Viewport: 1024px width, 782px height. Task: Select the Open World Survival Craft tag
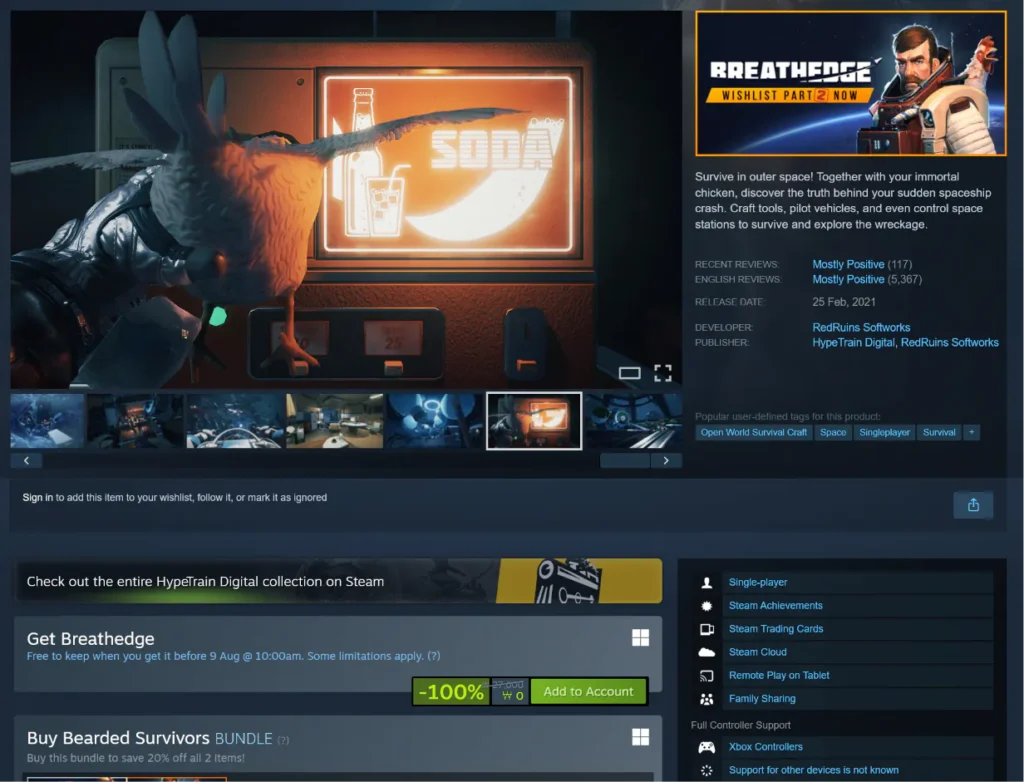coord(754,432)
